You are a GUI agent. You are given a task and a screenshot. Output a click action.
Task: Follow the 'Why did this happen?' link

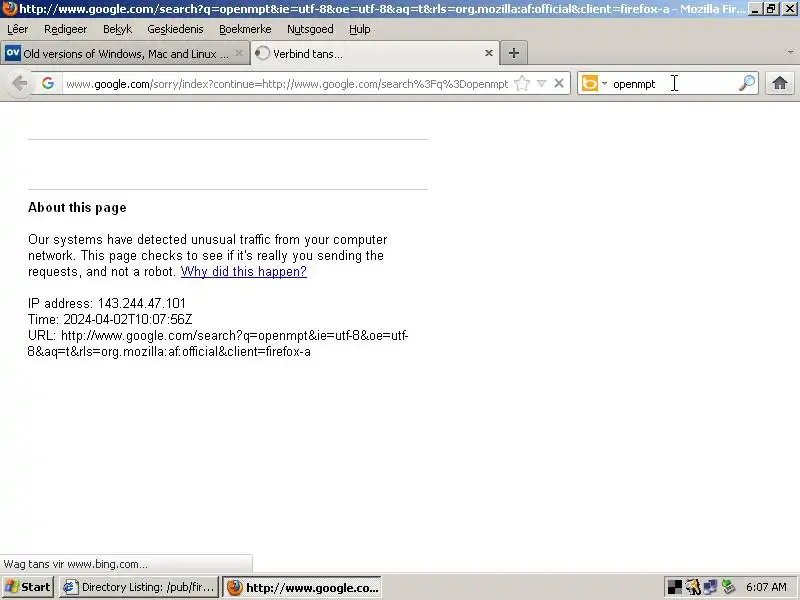coord(244,271)
